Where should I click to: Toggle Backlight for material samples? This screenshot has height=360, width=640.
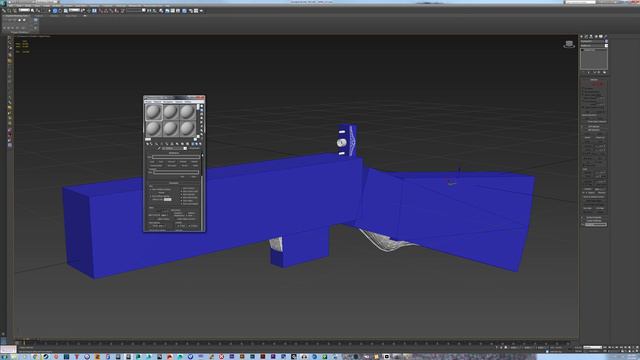tap(202, 110)
